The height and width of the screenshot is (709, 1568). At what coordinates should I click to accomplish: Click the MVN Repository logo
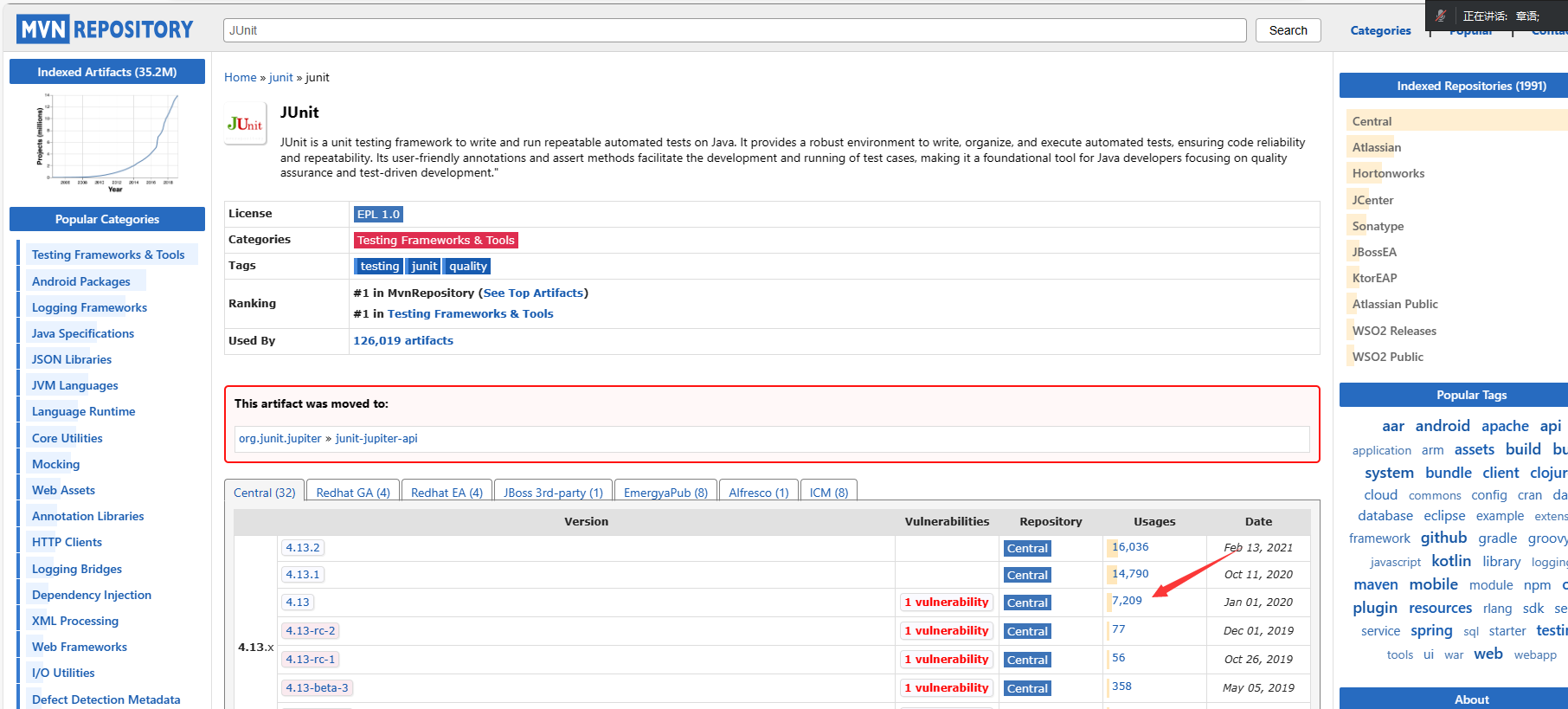[105, 29]
